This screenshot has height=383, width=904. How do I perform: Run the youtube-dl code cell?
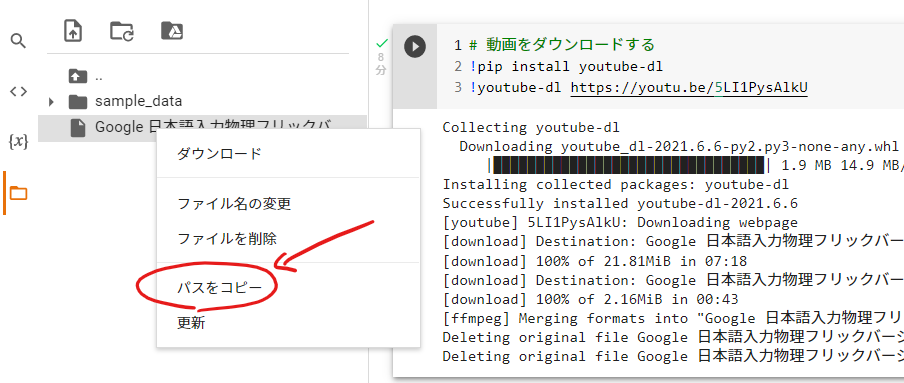click(x=415, y=46)
